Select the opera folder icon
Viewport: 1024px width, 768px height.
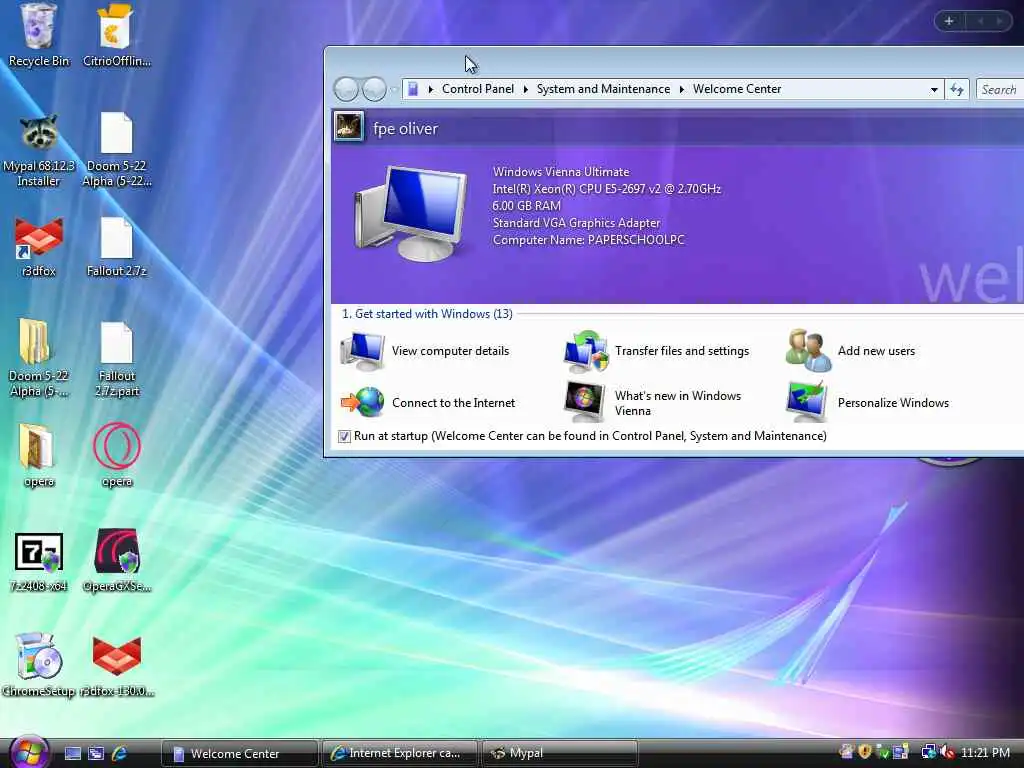tap(36, 446)
